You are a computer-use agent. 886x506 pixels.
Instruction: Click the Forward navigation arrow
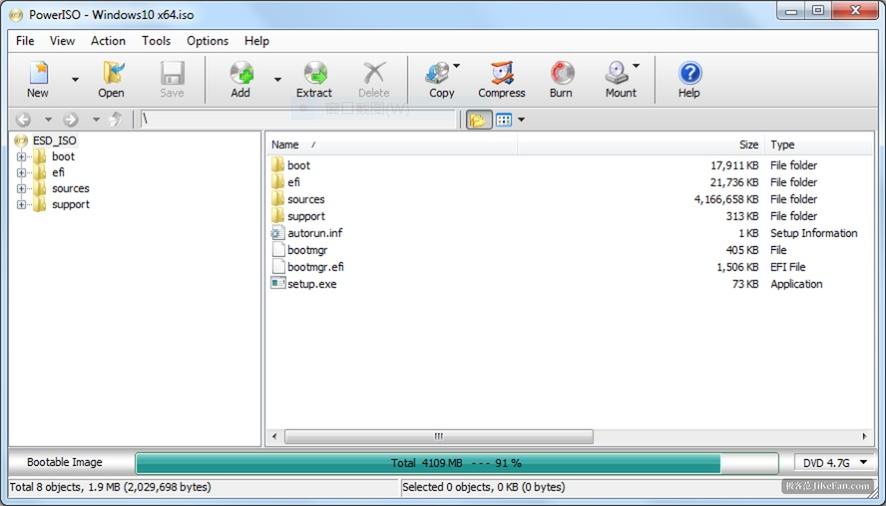tap(71, 119)
